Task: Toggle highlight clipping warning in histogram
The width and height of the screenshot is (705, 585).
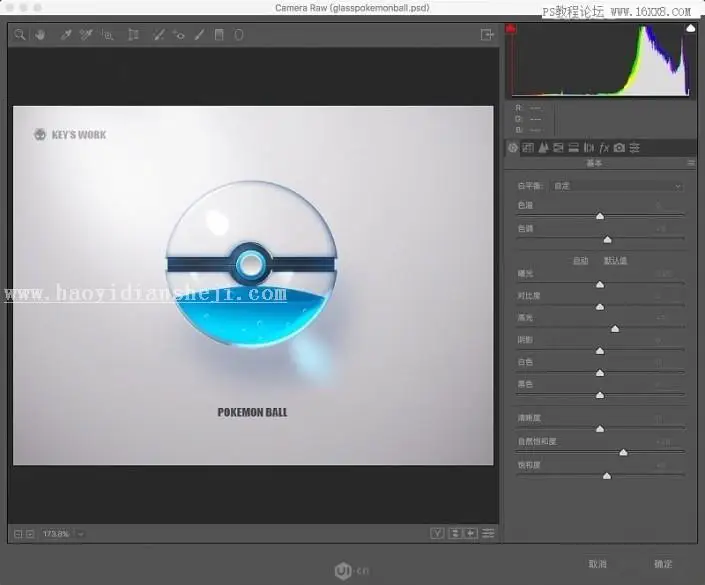Action: click(691, 28)
